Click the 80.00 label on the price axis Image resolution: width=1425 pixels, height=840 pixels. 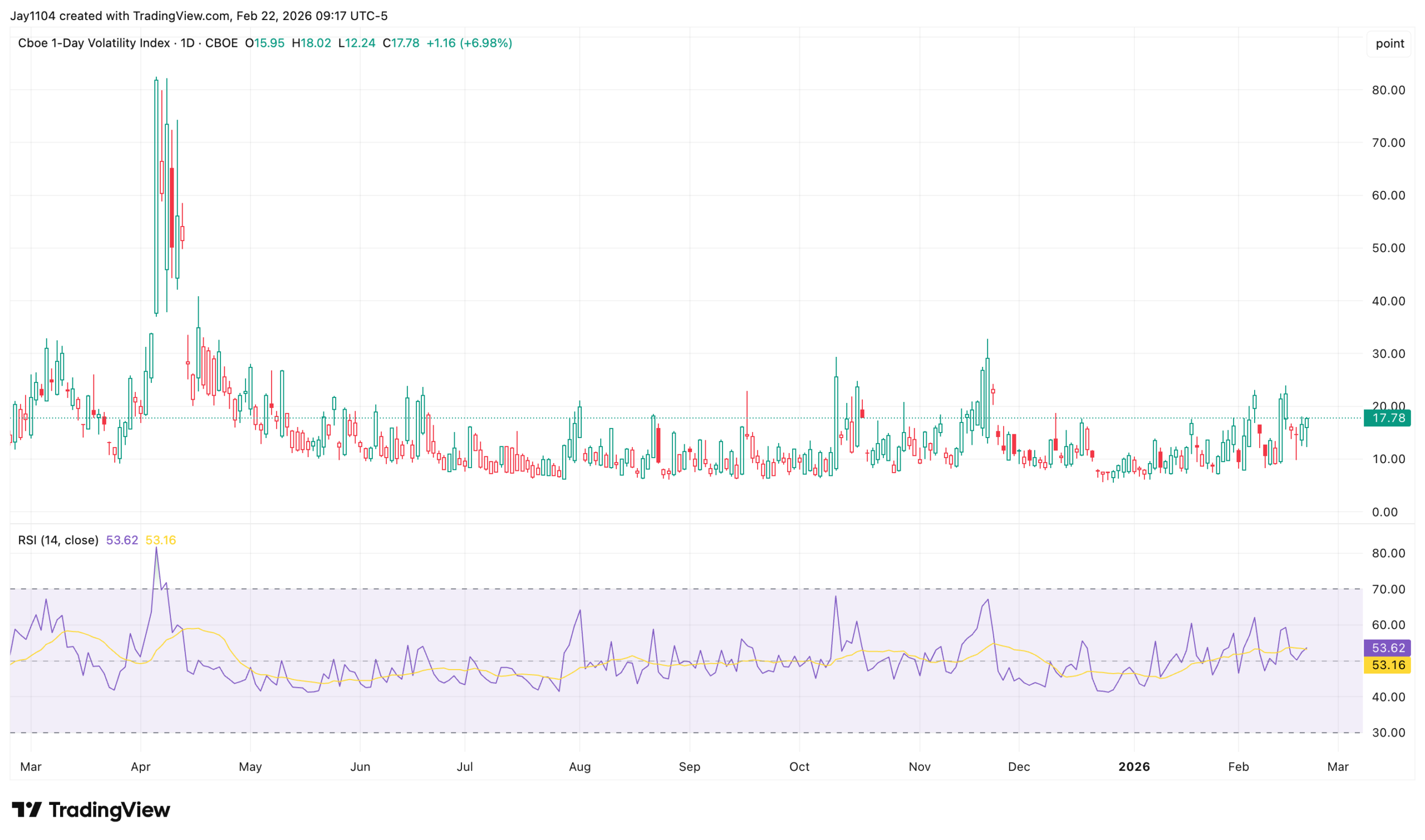[1388, 90]
